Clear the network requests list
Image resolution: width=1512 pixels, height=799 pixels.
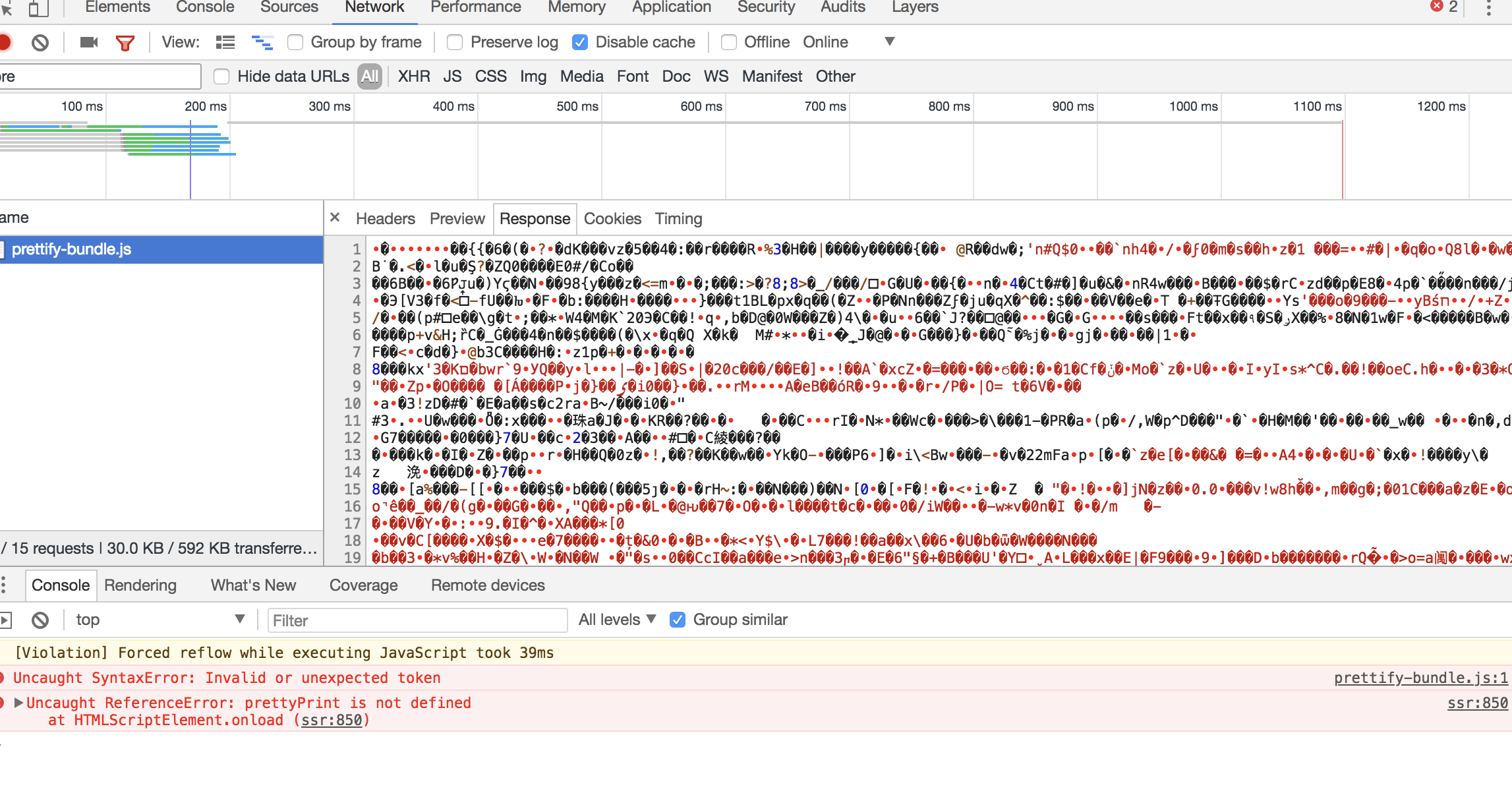coord(41,42)
